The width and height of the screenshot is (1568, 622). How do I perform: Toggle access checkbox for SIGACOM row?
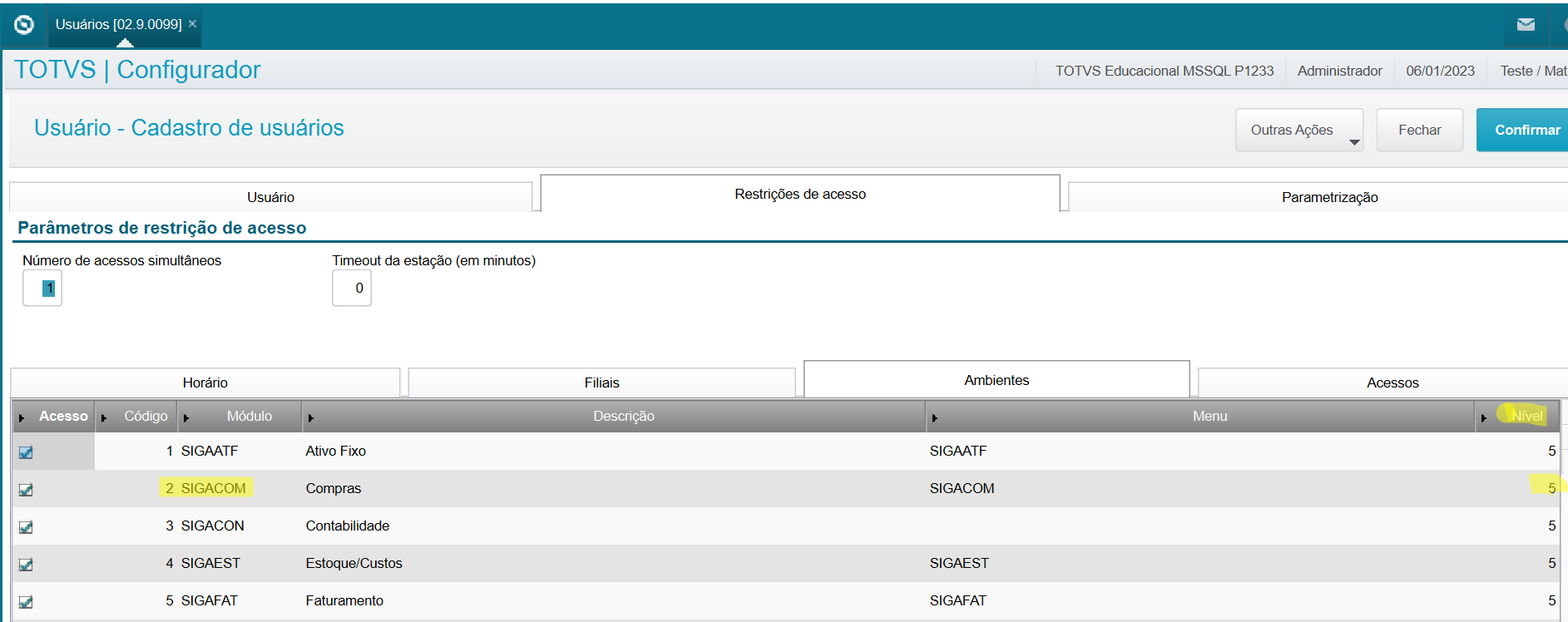pyautogui.click(x=26, y=490)
